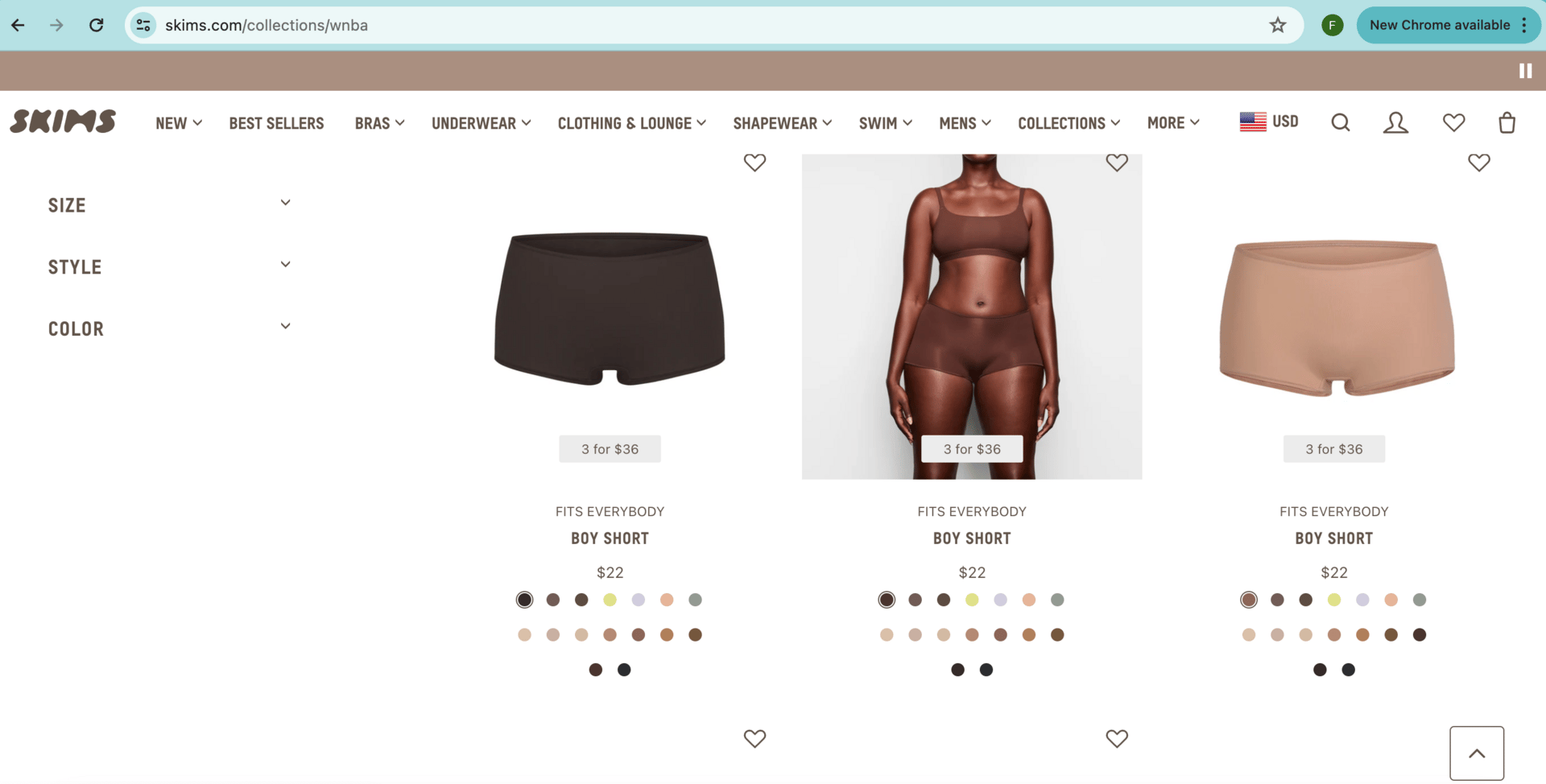Expand the STYLE filter
The image size is (1546, 784).
click(x=169, y=266)
